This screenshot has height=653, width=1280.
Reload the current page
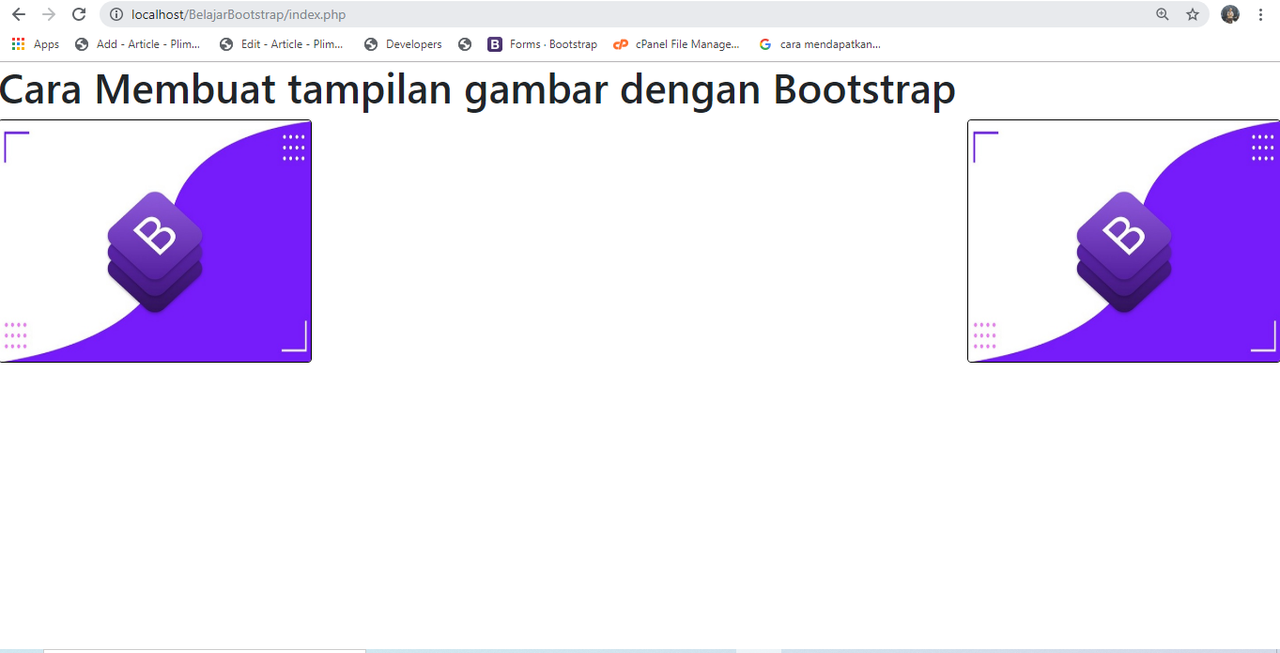(79, 14)
